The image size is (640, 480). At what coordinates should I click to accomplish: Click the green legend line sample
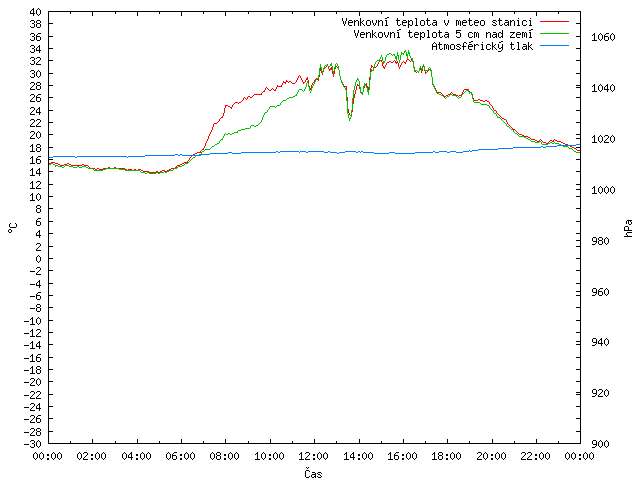[x=554, y=33]
